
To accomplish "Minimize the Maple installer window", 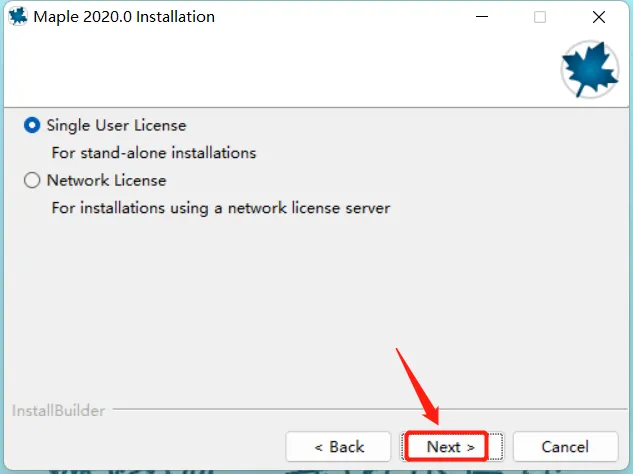I will [482, 17].
